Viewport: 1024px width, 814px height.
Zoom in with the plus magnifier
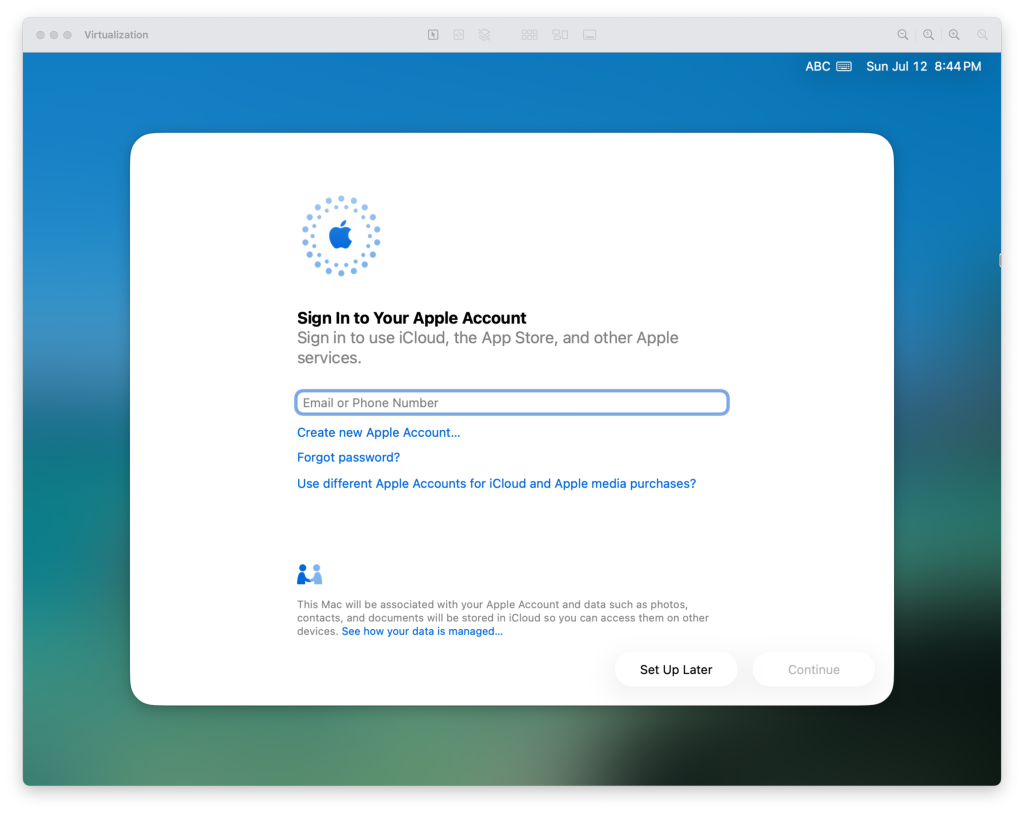coord(954,35)
